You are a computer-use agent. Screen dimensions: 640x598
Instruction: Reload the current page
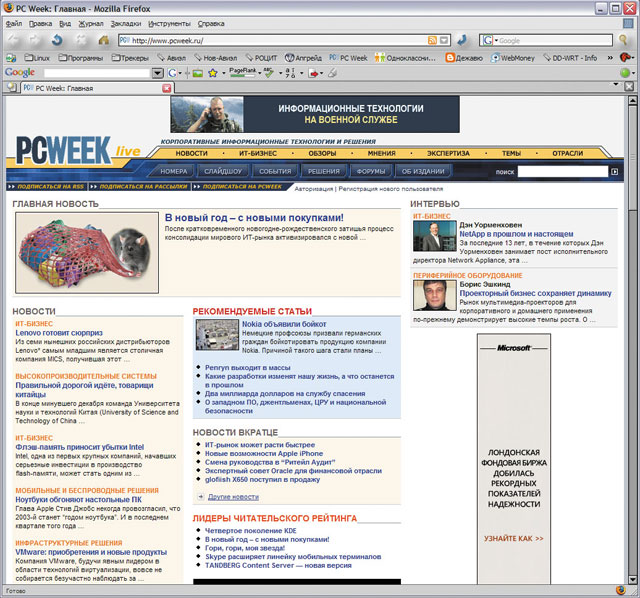[57, 40]
